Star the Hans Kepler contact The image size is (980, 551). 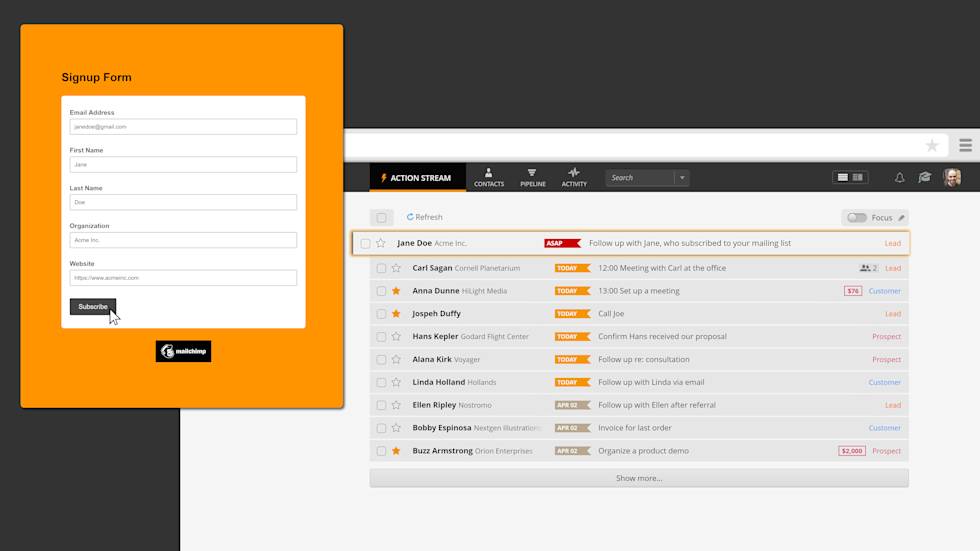[x=396, y=336]
